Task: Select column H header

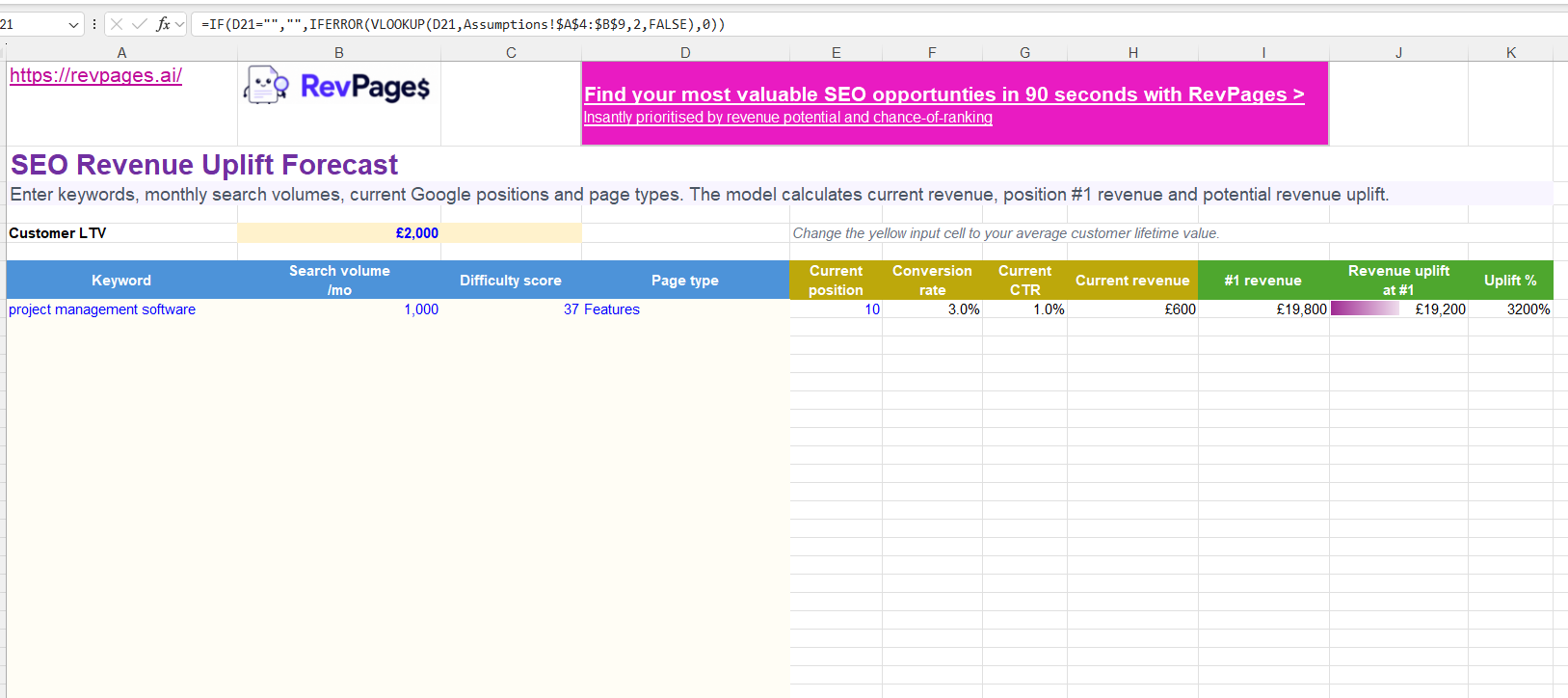Action: point(1132,53)
